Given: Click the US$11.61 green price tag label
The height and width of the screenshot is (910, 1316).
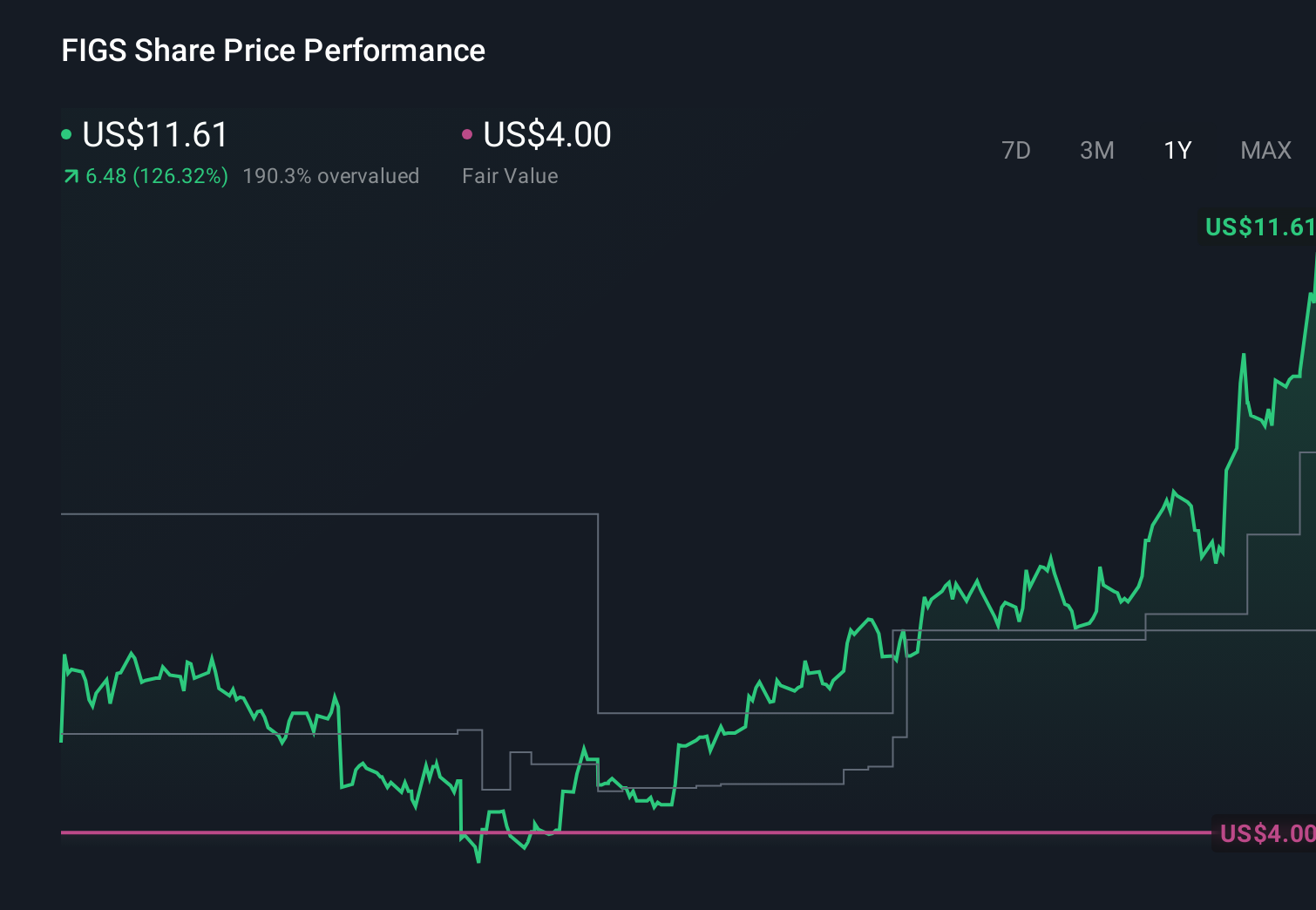Looking at the screenshot, I should coord(1258,227).
